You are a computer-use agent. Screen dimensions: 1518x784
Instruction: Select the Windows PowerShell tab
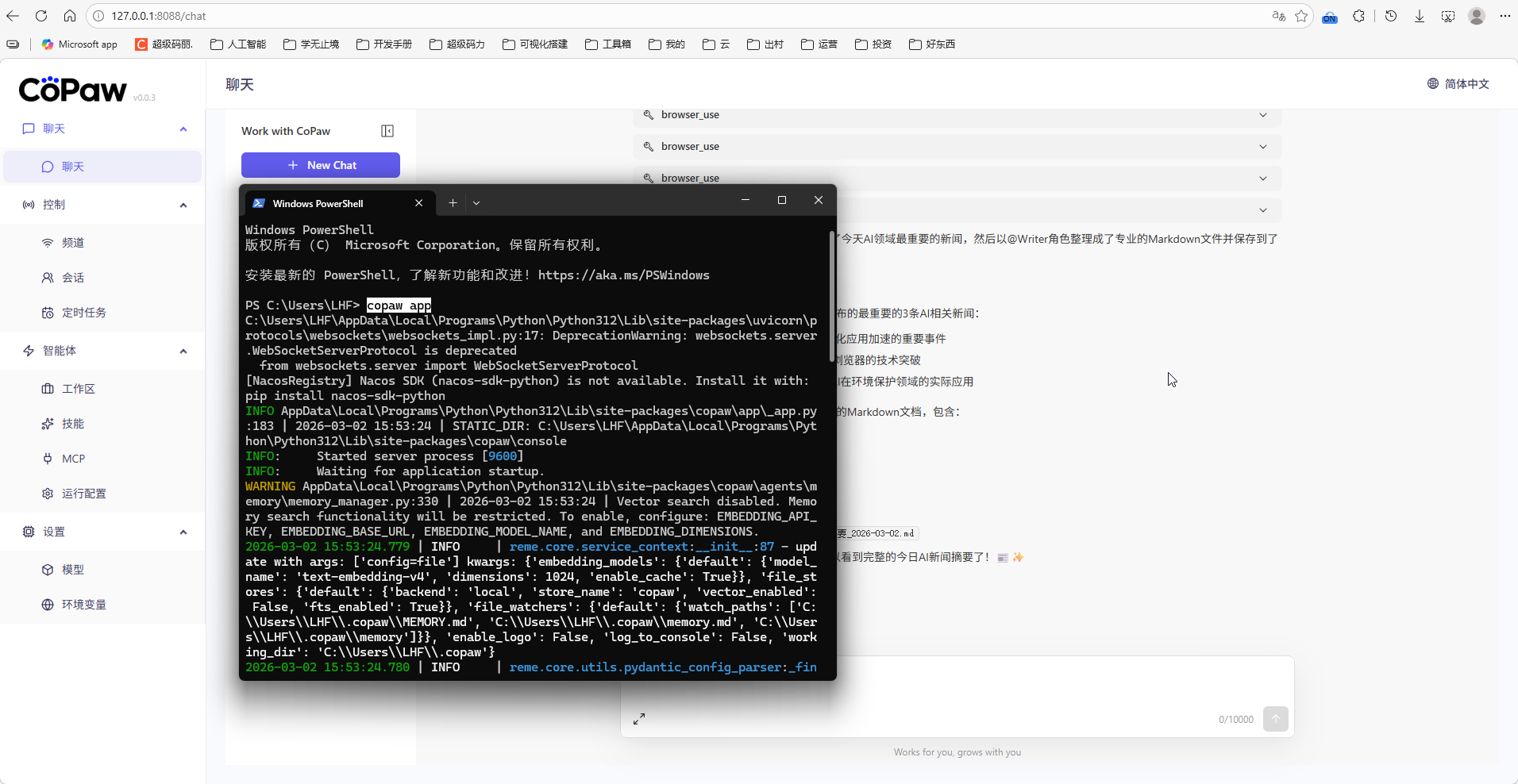point(340,203)
